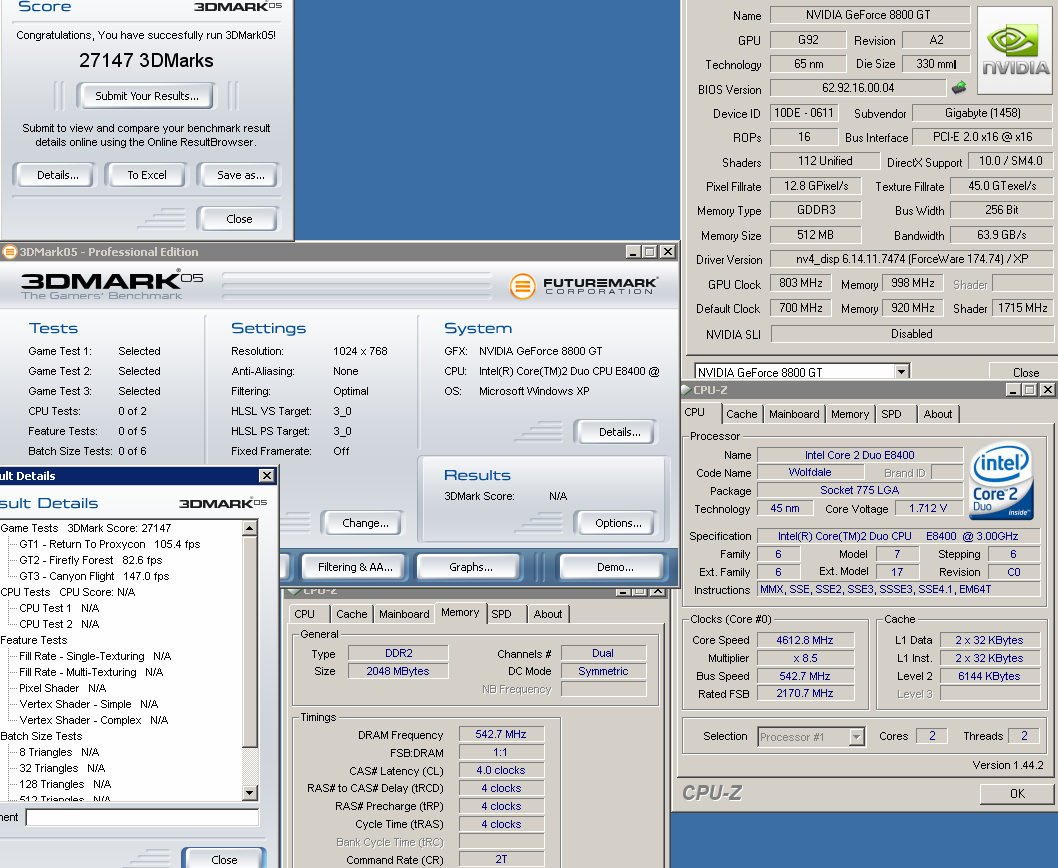Select CPU Test 1 tree row

pos(59,608)
